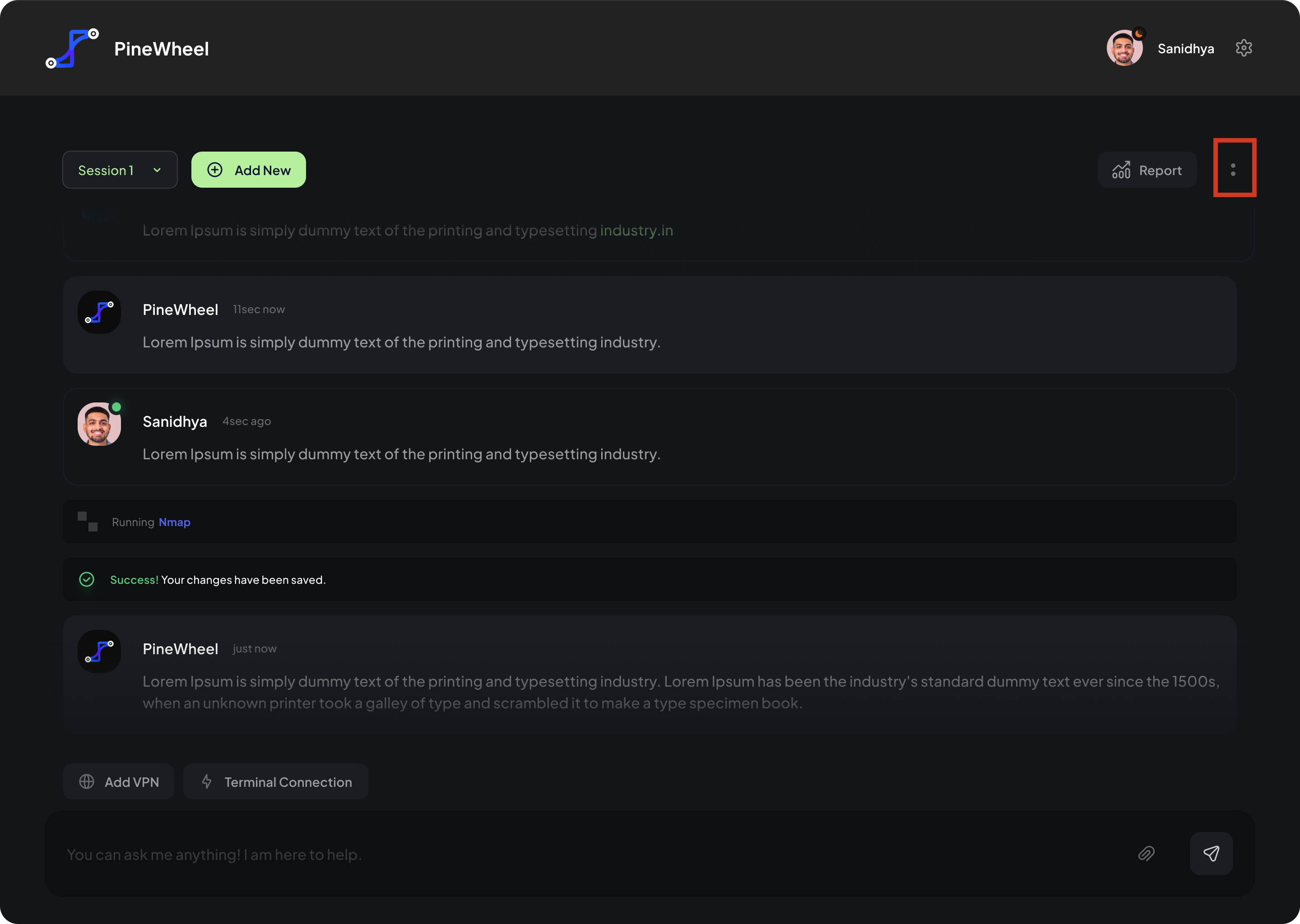Viewport: 1300px width, 924px height.
Task: Open the three-dot more options menu
Action: [1233, 170]
